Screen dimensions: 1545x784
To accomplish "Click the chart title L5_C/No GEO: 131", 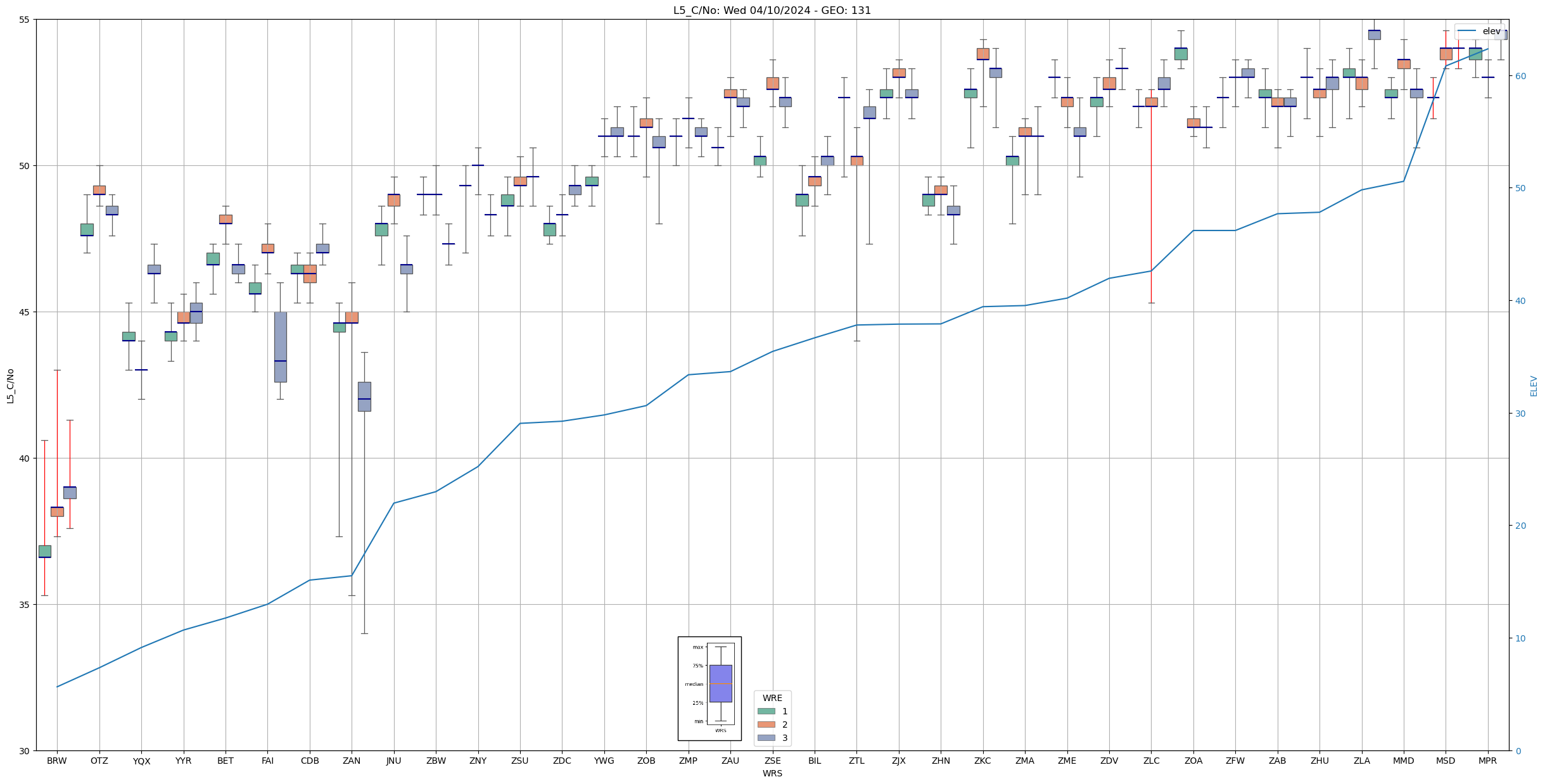I will click(772, 10).
